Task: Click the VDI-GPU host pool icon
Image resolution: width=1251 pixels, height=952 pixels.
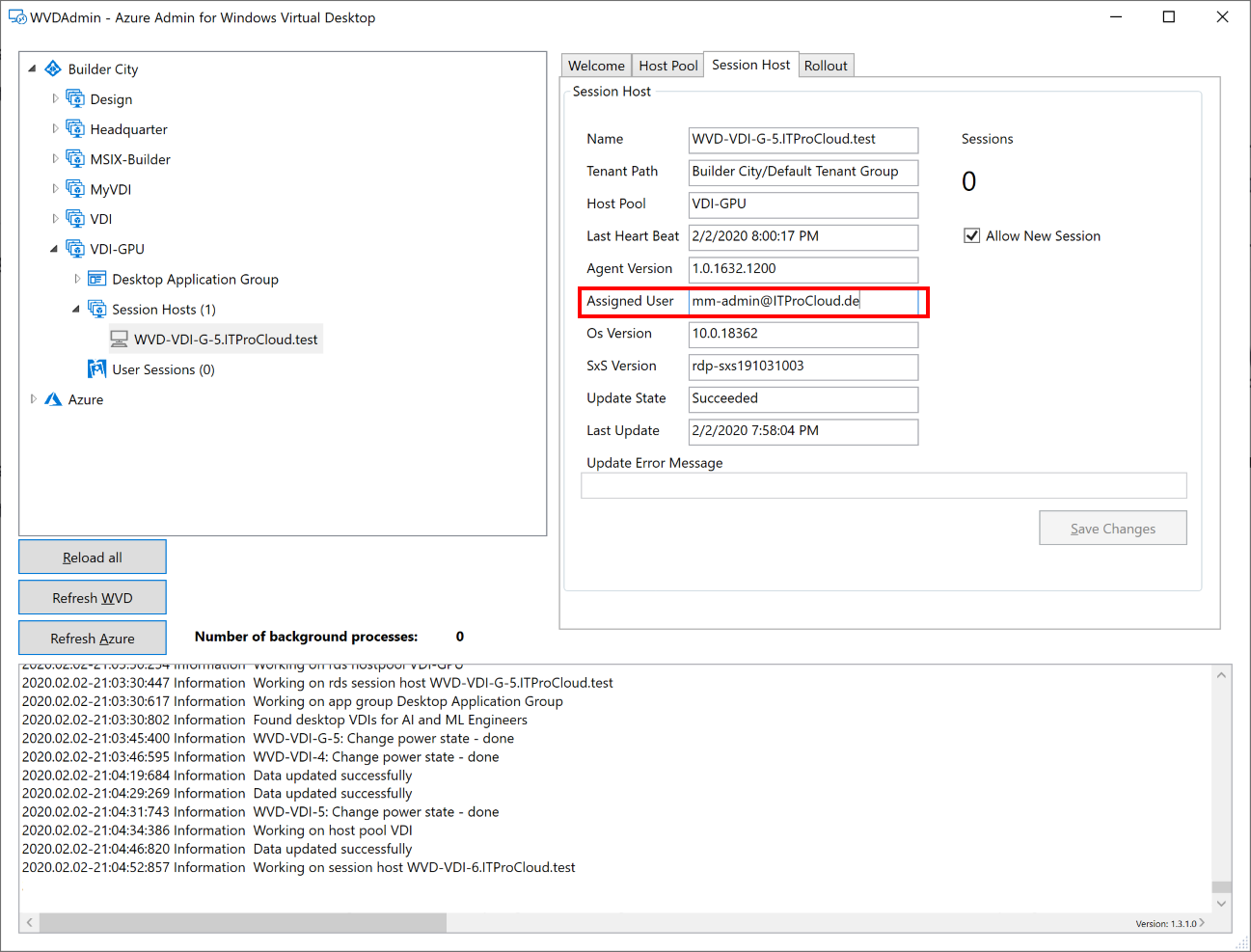Action: (75, 249)
